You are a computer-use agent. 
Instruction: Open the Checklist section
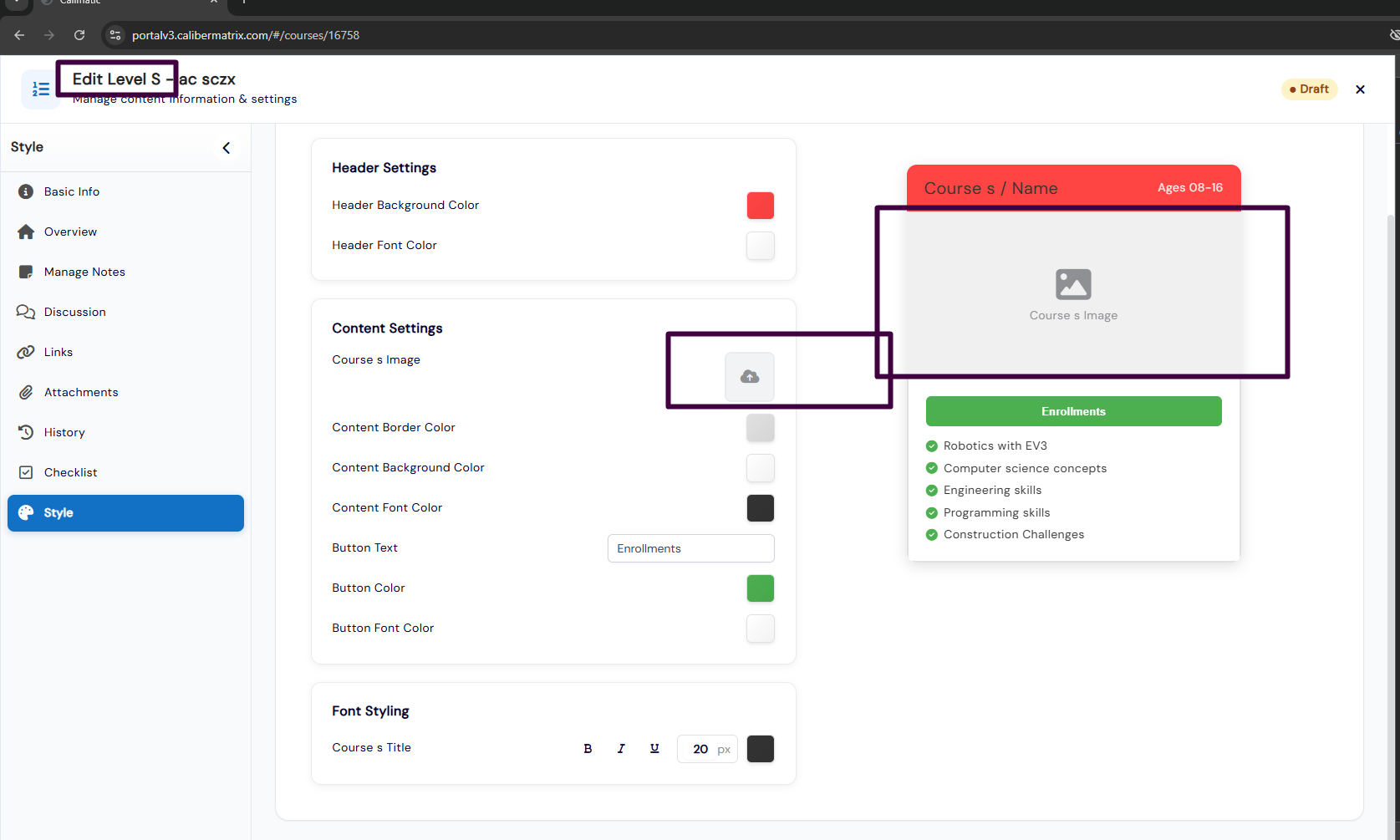tap(125, 472)
